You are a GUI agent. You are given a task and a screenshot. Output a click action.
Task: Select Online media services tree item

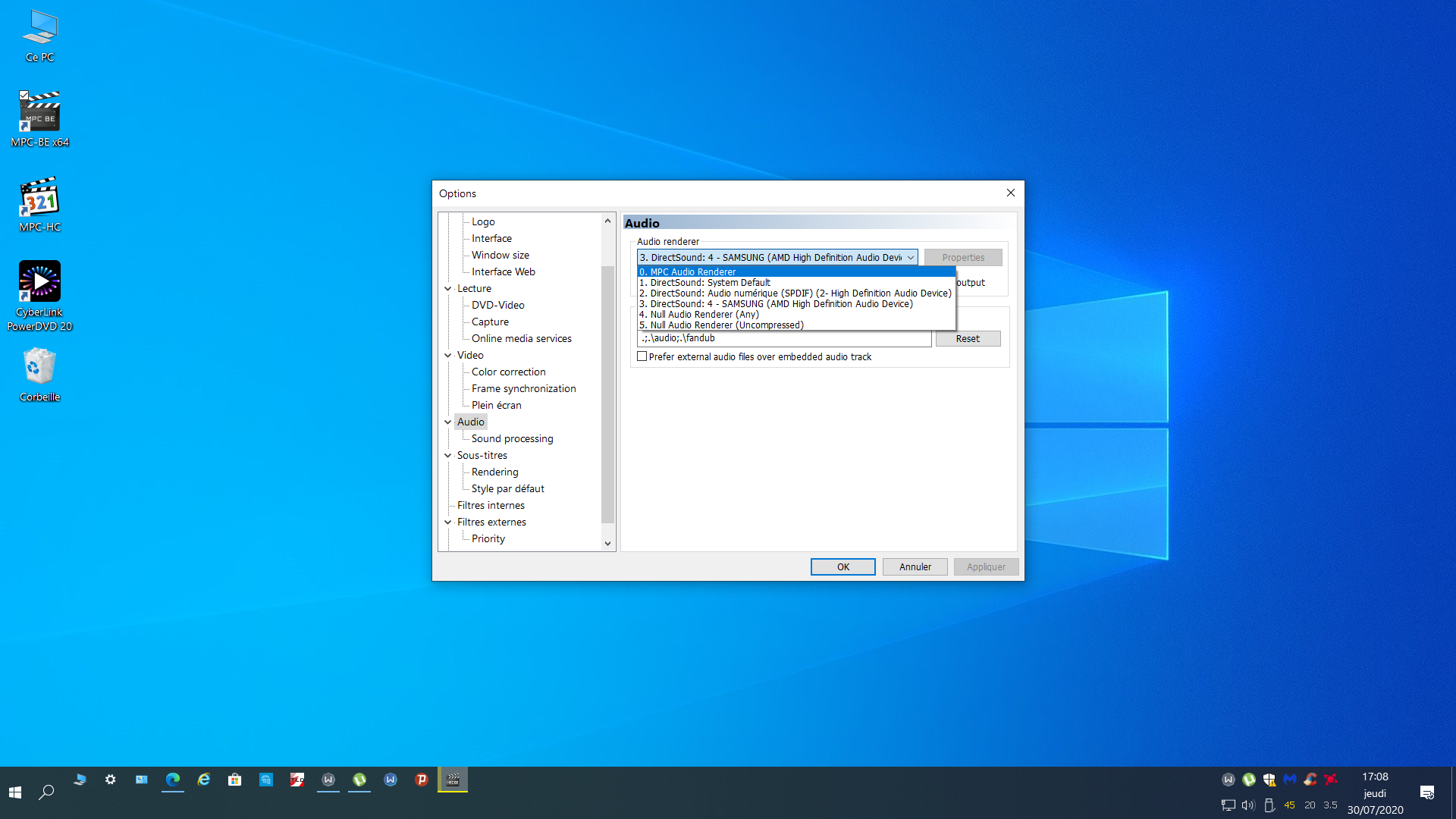522,339
